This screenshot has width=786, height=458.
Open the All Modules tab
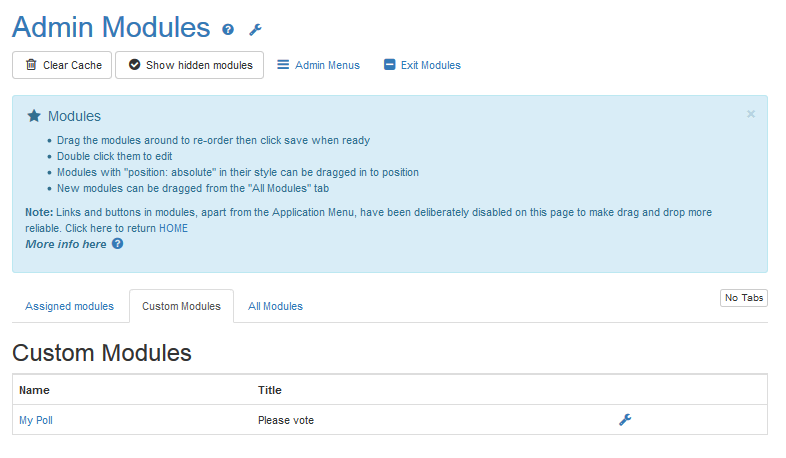pos(275,306)
